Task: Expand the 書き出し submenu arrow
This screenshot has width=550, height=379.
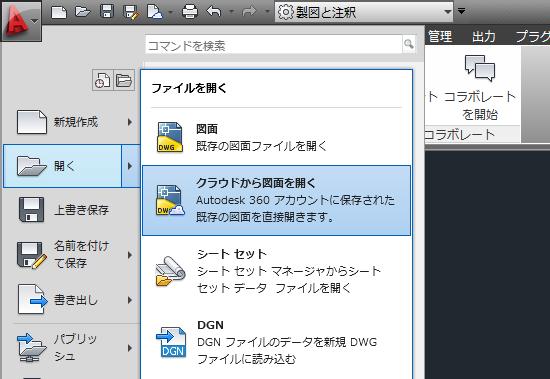Action: 130,300
